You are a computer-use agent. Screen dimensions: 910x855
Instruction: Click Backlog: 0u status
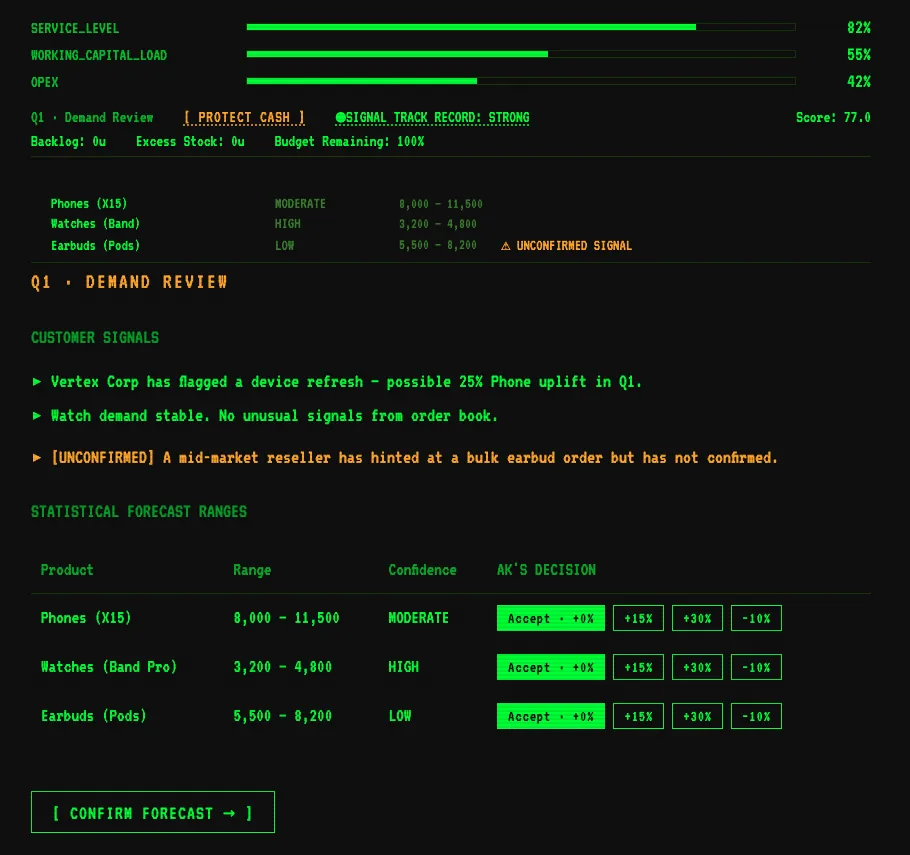(68, 142)
